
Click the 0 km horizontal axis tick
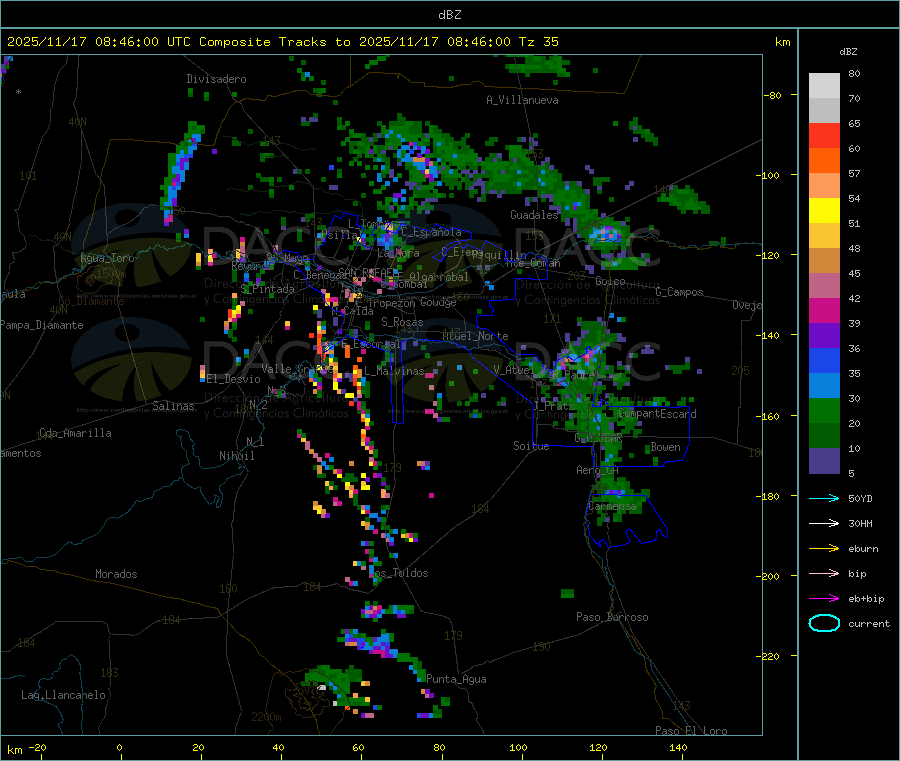[x=119, y=748]
